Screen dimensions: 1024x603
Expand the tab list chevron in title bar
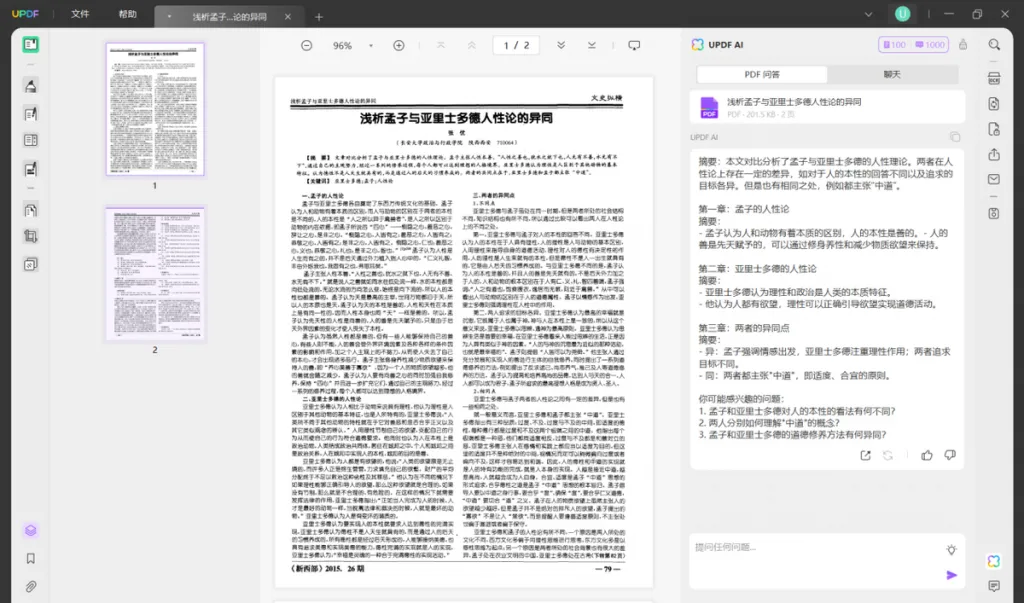(868, 14)
